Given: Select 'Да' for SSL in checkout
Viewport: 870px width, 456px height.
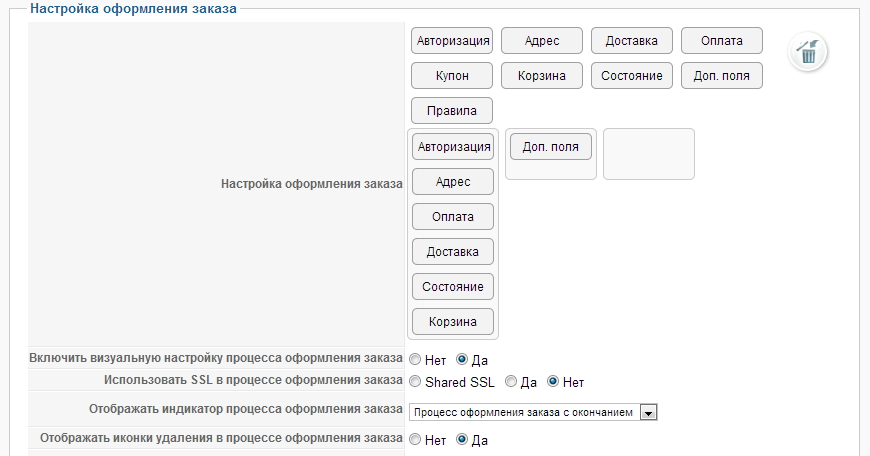Looking at the screenshot, I should point(511,382).
